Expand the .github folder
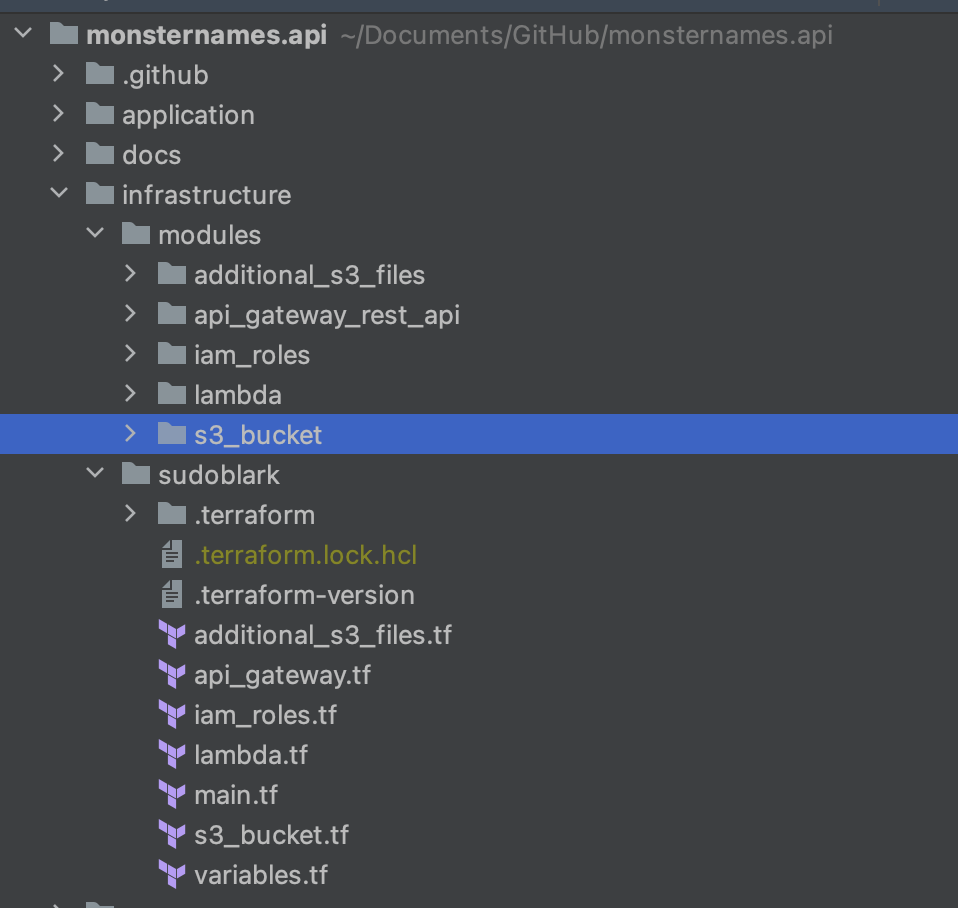Viewport: 958px width, 908px height. [x=58, y=74]
